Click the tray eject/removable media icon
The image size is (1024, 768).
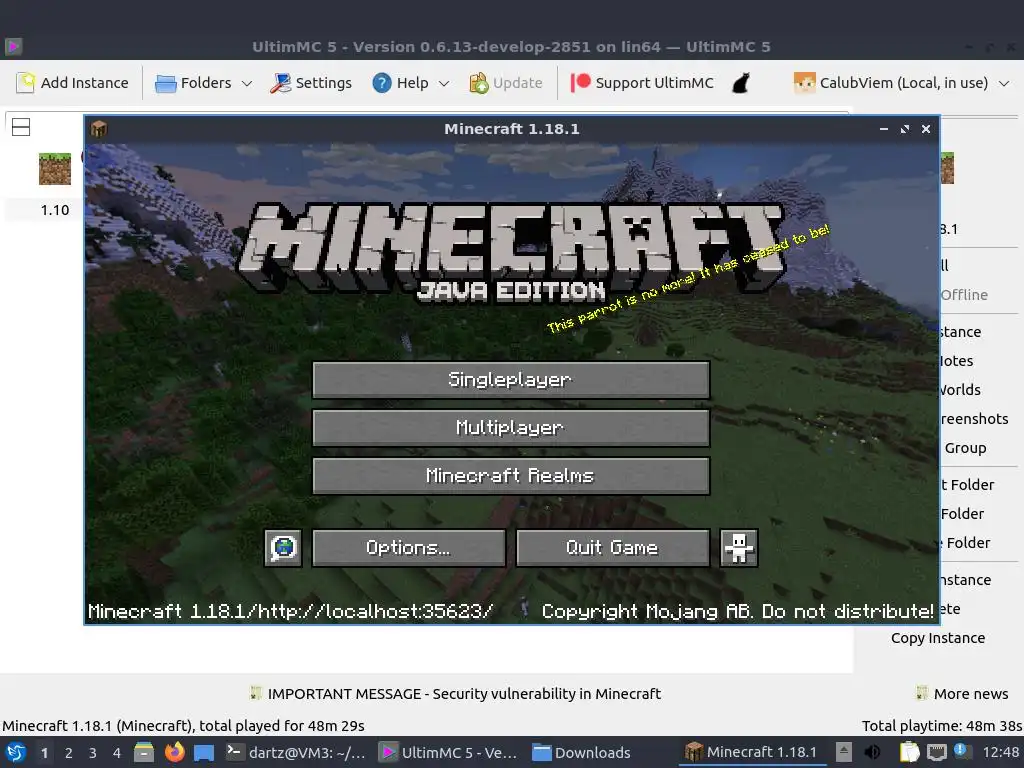pos(844,752)
